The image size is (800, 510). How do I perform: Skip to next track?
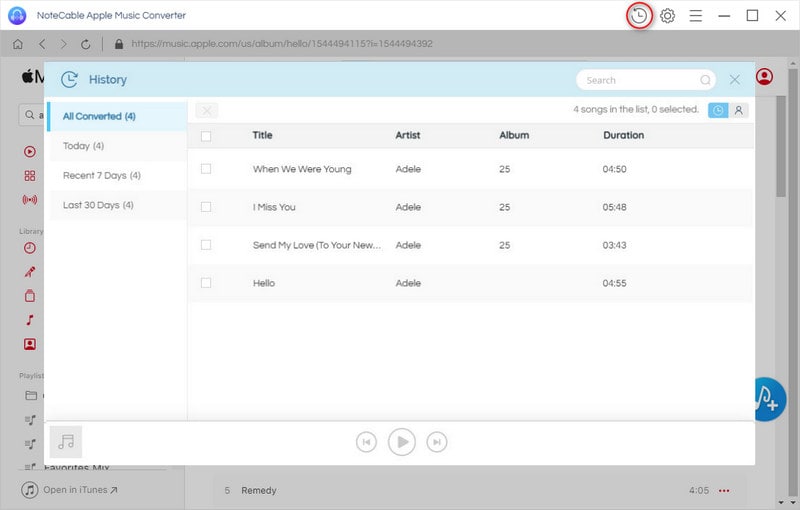click(437, 442)
